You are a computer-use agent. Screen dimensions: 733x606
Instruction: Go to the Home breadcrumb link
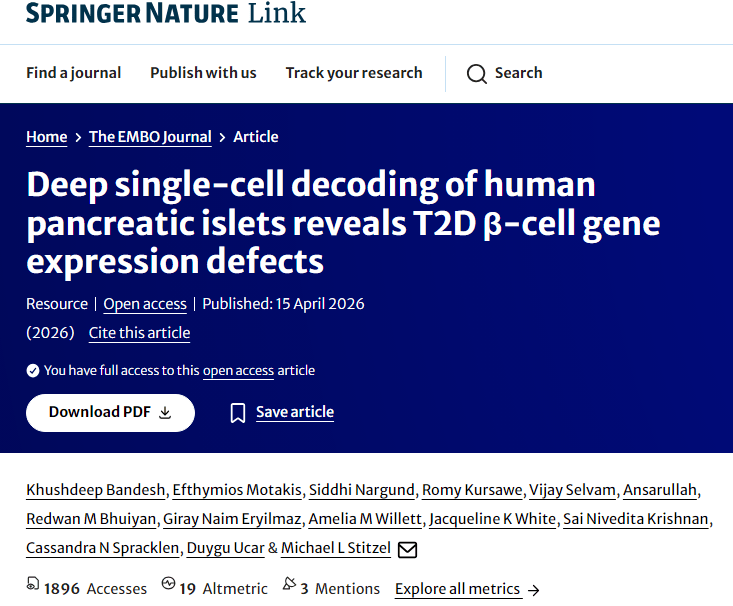pos(47,137)
